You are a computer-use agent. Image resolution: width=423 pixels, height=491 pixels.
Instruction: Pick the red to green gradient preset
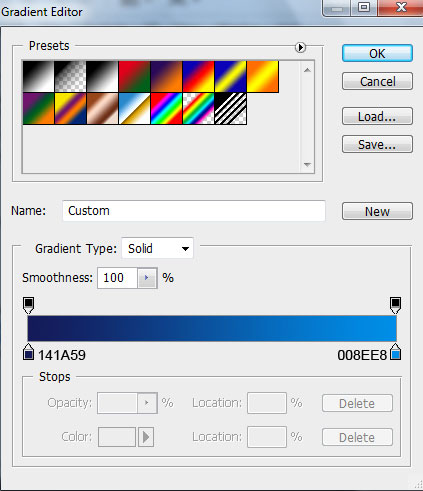click(x=134, y=76)
